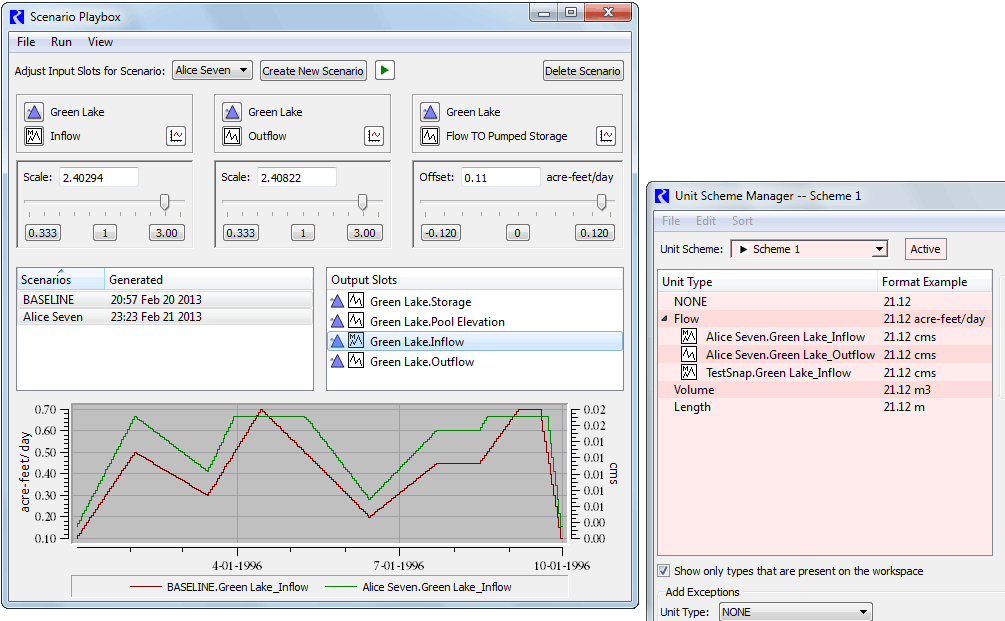
Task: Open the Run menu in Scenario Playbox
Action: tap(62, 42)
